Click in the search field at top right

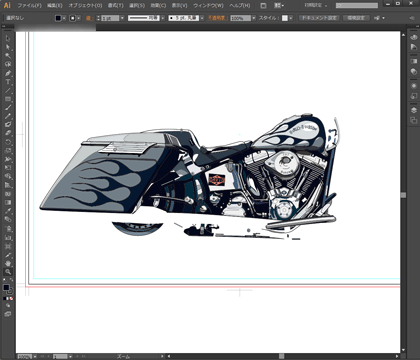click(357, 5)
